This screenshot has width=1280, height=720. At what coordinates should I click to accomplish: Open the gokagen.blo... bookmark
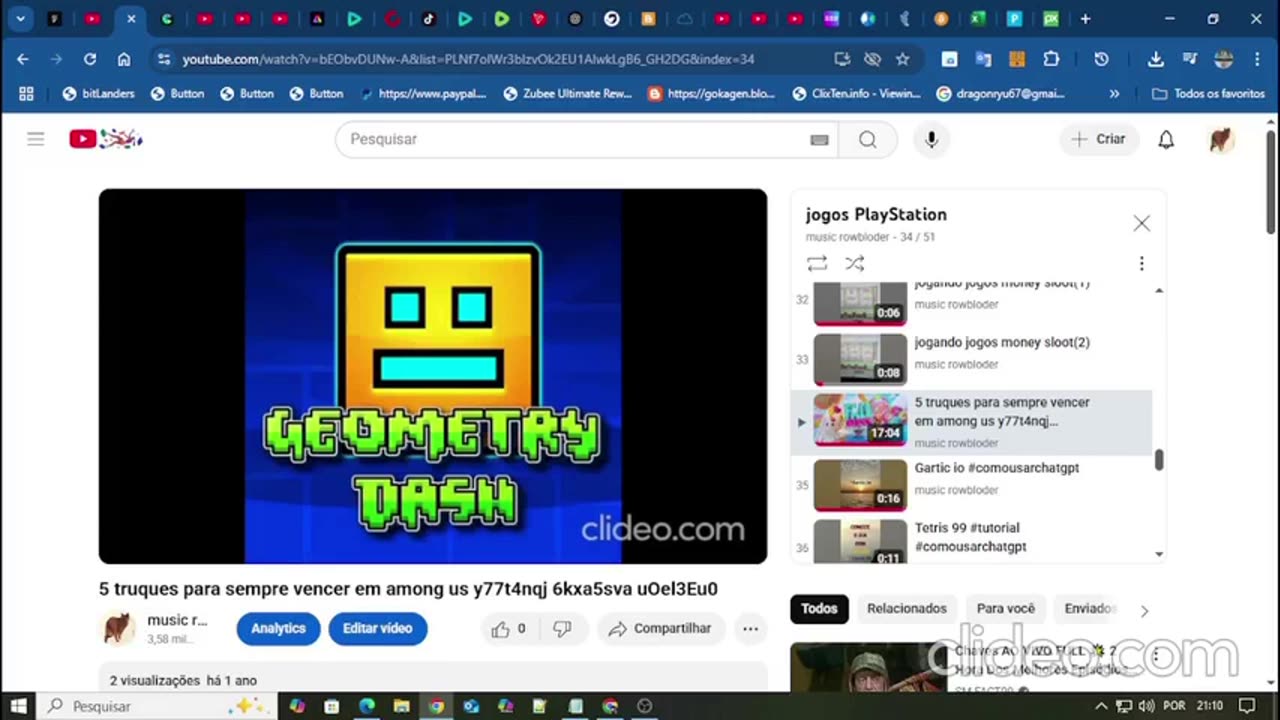(711, 94)
